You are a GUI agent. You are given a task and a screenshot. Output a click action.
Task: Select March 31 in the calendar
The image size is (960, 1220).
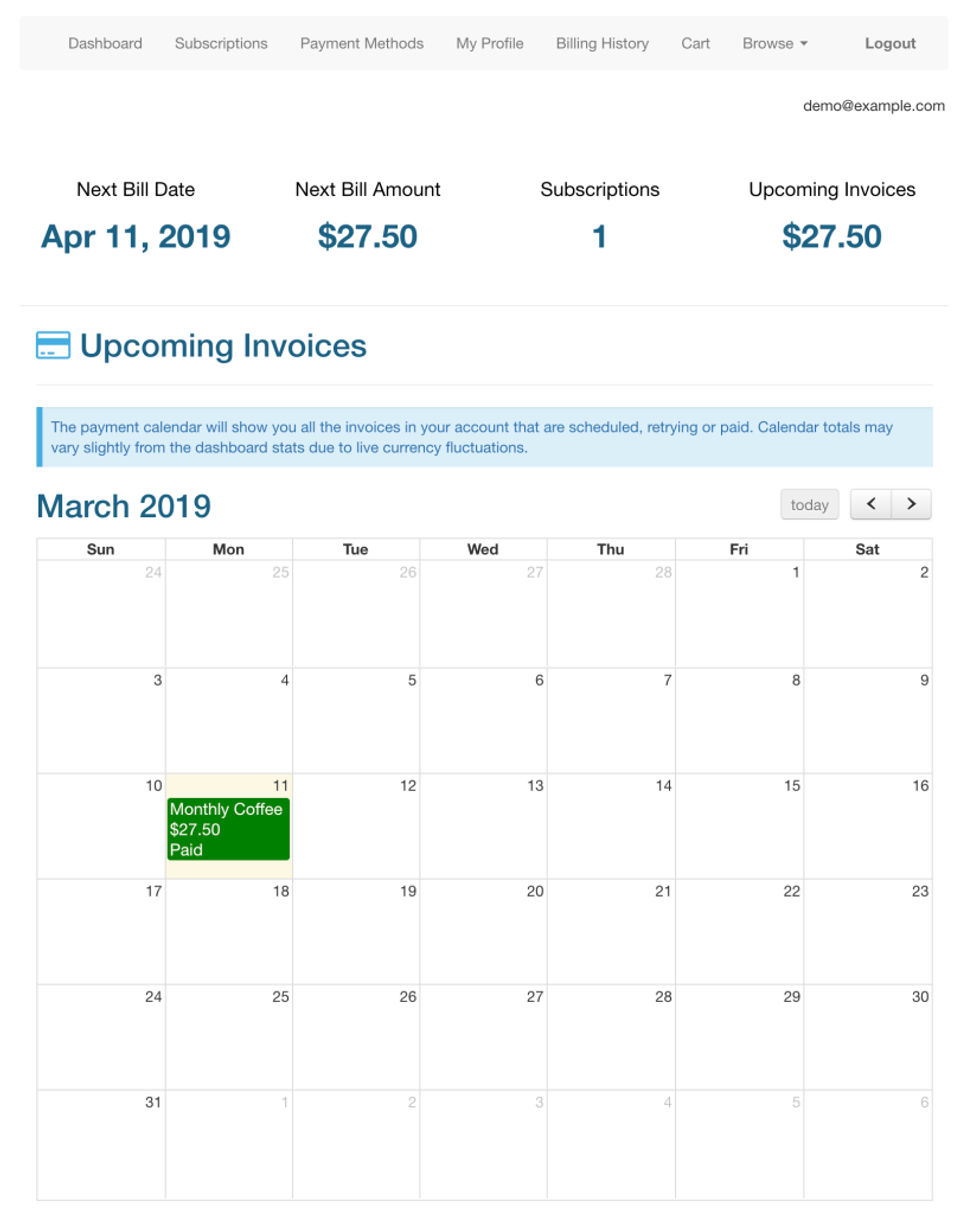coord(101,1144)
